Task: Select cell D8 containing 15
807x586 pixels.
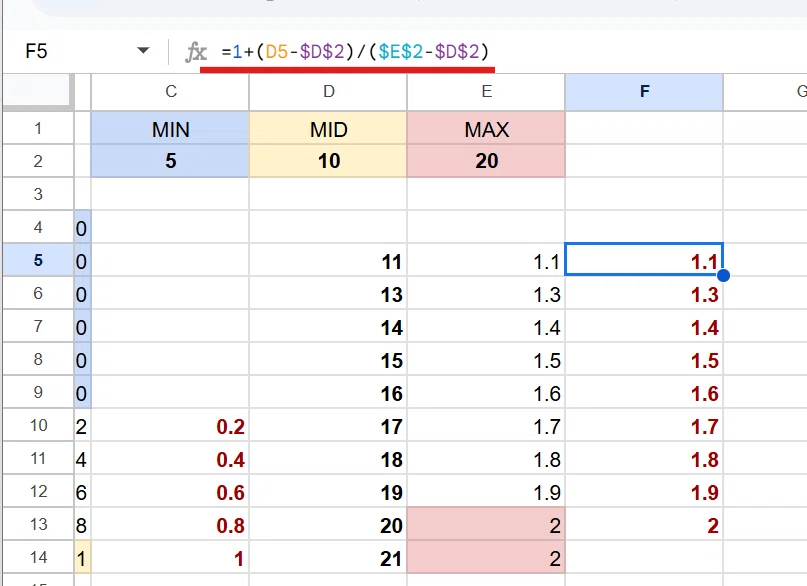Action: (328, 359)
